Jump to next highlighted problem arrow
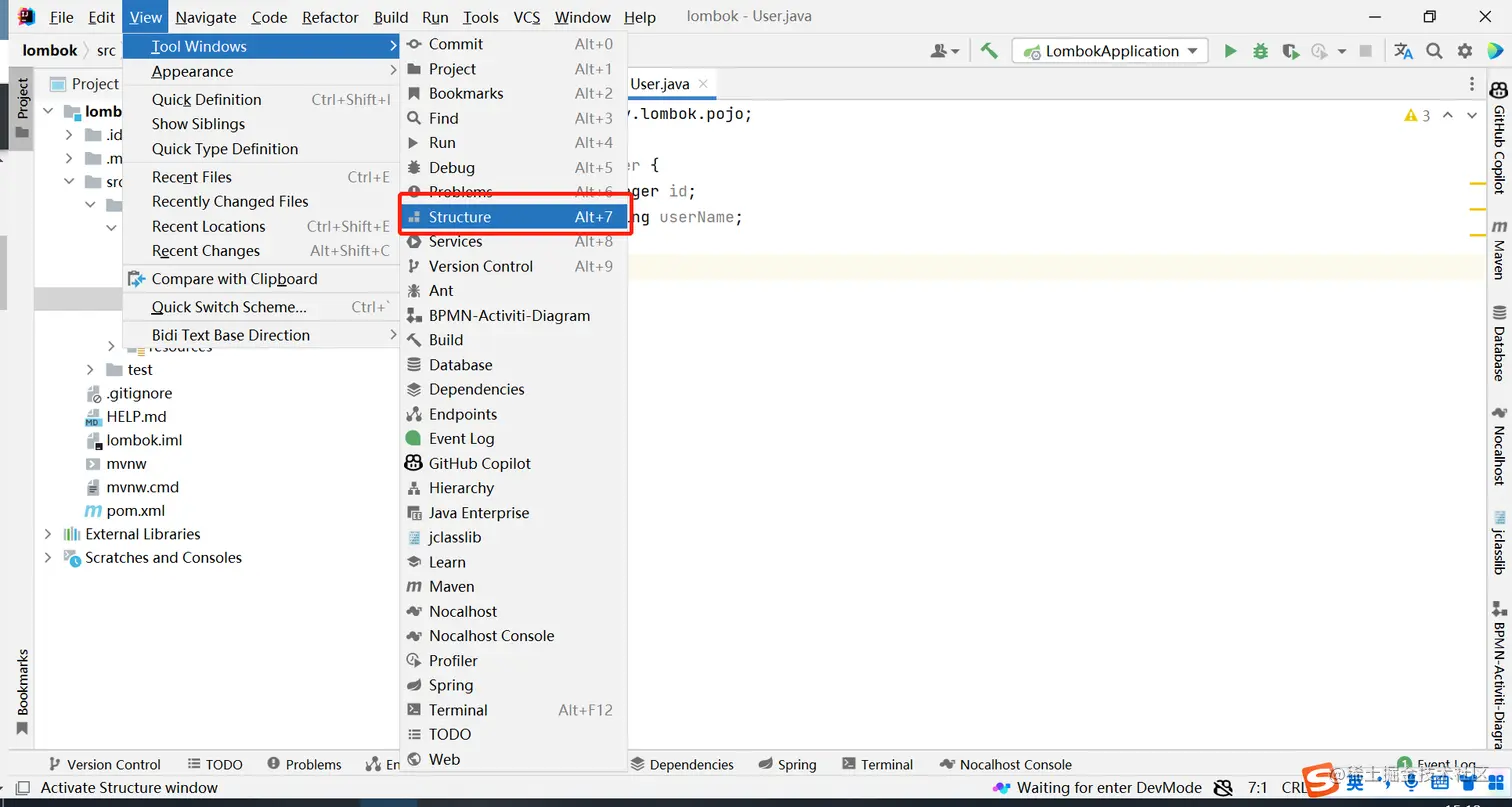 [1471, 116]
